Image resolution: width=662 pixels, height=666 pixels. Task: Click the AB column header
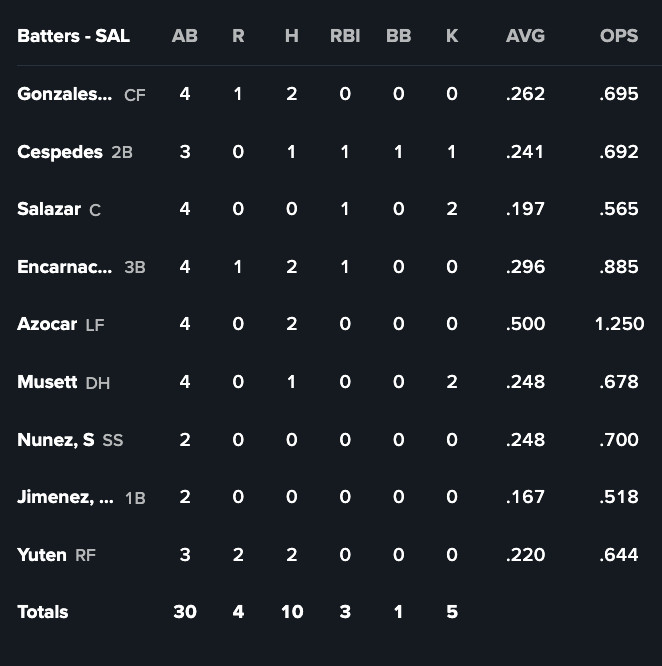185,36
